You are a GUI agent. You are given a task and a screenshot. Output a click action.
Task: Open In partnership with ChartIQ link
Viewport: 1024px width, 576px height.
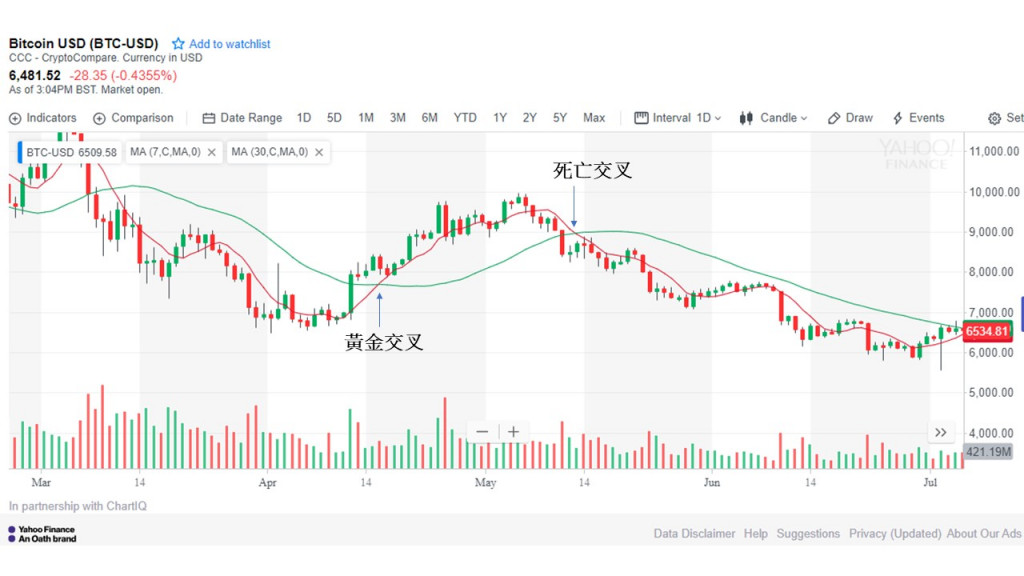point(78,506)
